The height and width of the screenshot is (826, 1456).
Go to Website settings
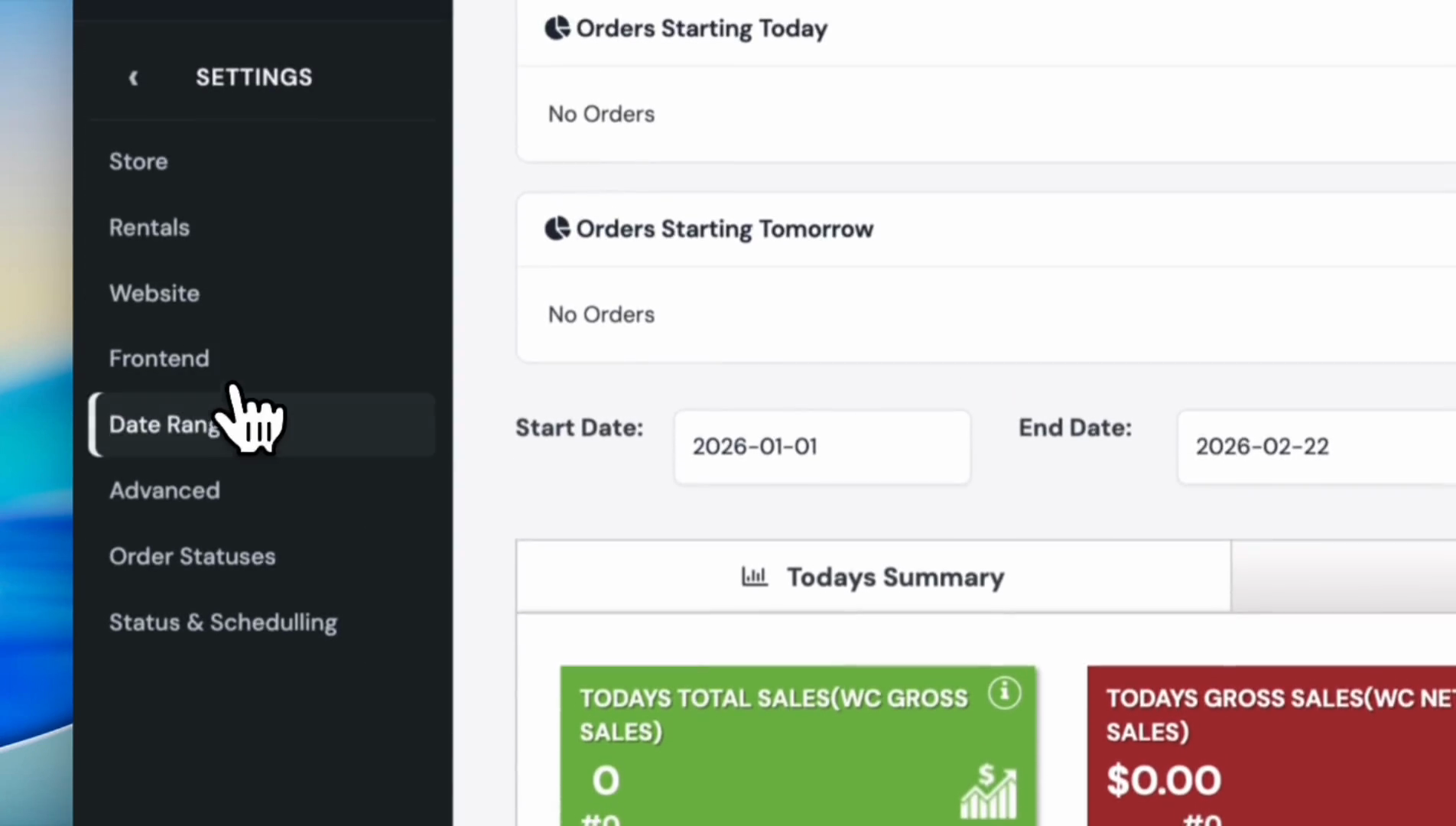(x=154, y=293)
